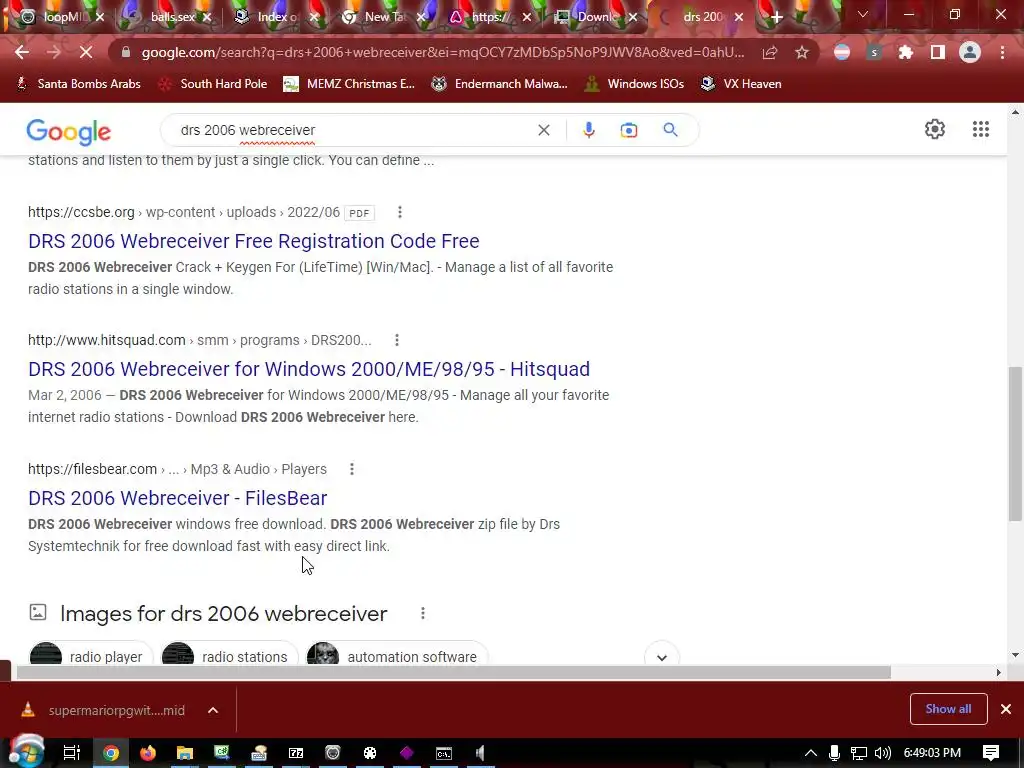Click the scroll right arrow of the horizontal scrollbar
This screenshot has height=768, width=1024.
click(x=999, y=673)
